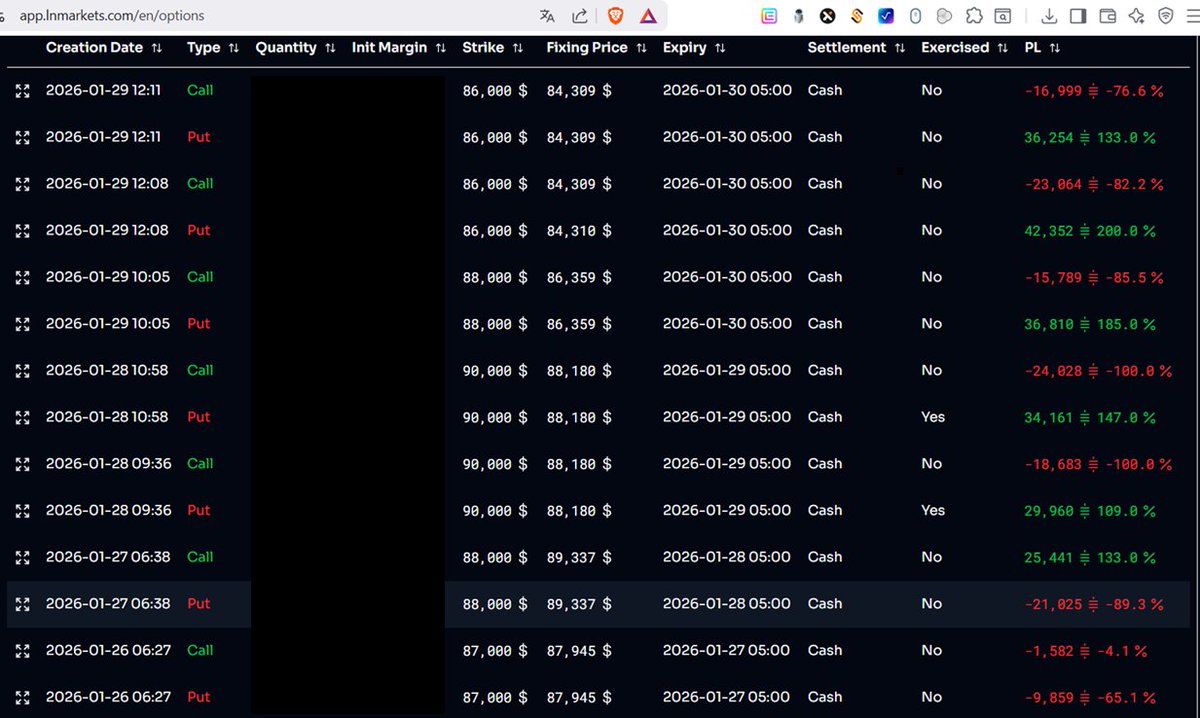Select PL value -1,582 at -4.1 %
The width and height of the screenshot is (1200, 718).
(x=1086, y=651)
